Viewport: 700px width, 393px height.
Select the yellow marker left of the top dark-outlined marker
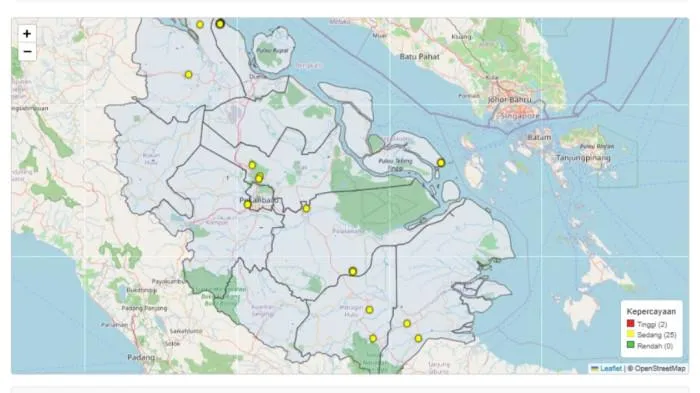pos(200,25)
